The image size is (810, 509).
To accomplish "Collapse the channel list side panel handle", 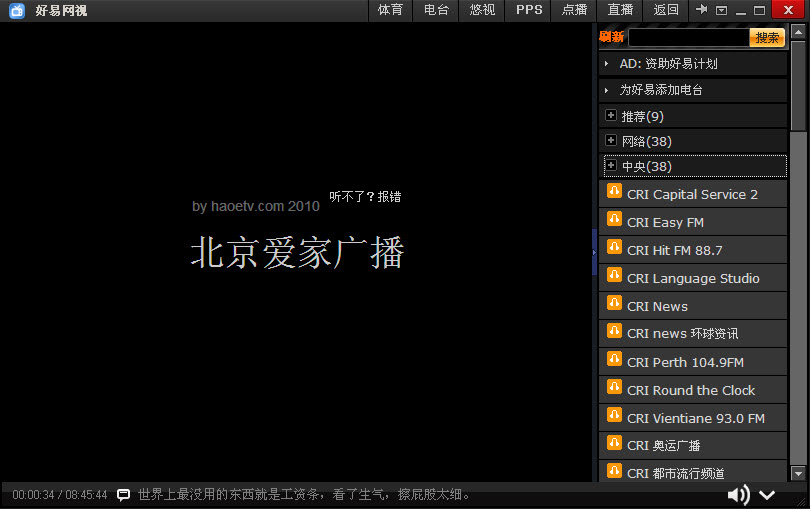I will point(595,252).
